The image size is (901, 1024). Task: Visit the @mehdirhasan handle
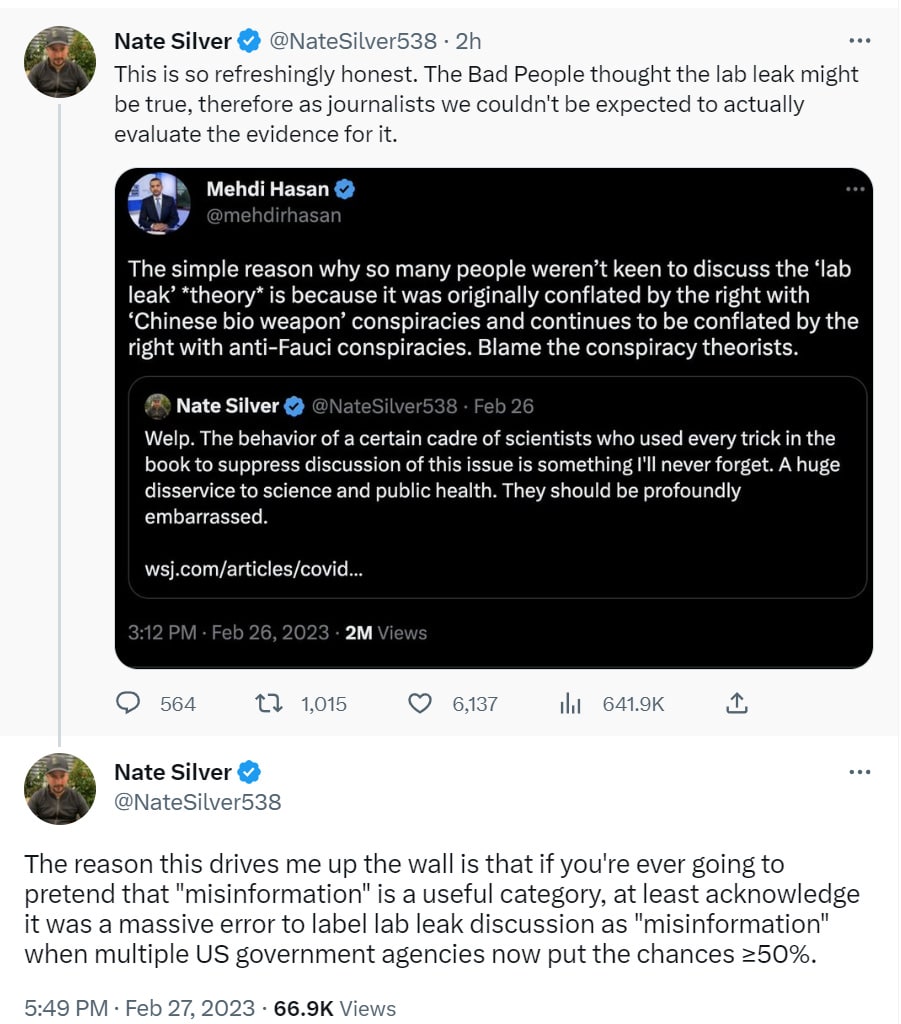(x=273, y=215)
